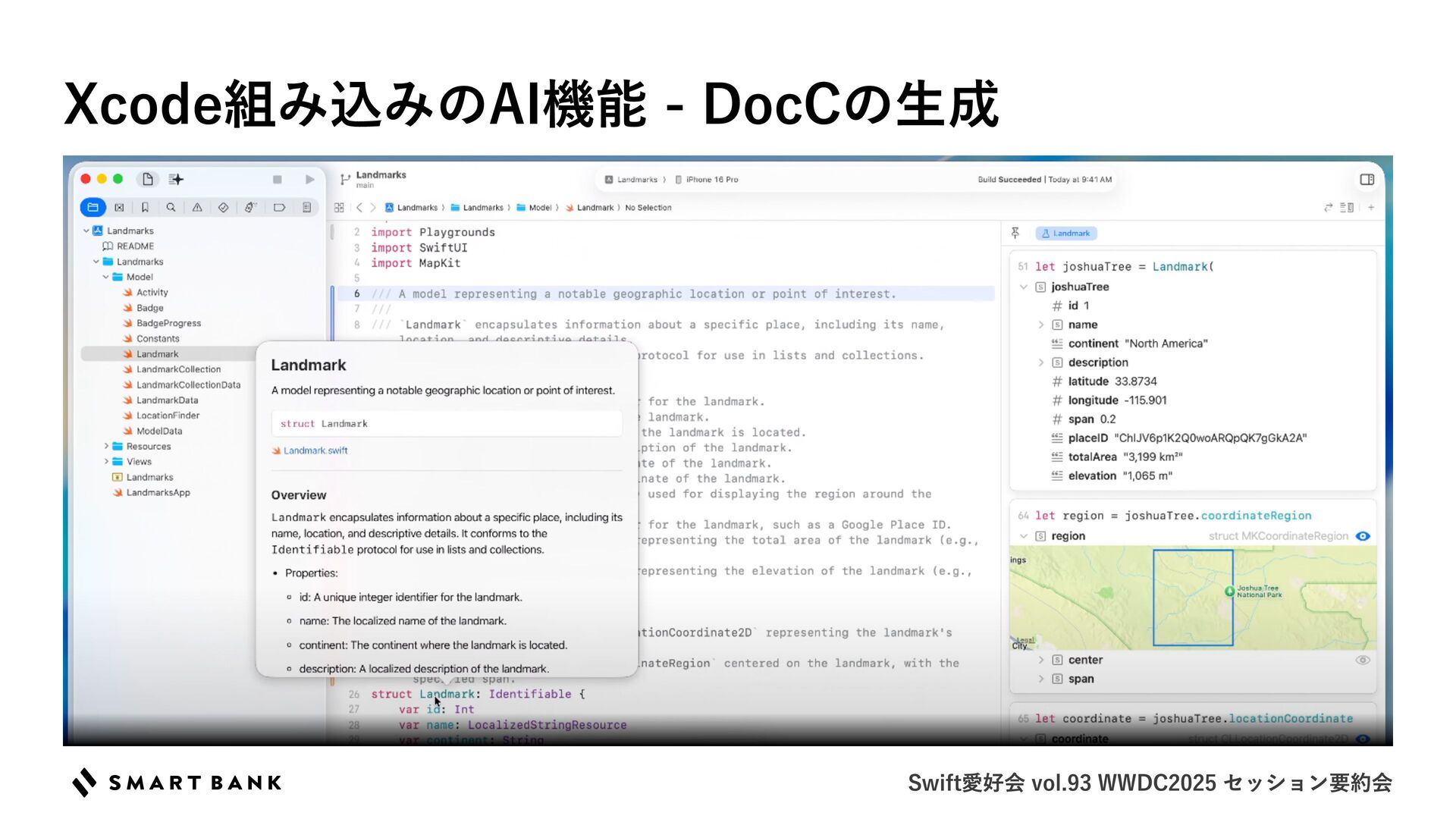This screenshot has height=819, width=1456.
Task: Open the Project navigator tab
Action: (x=93, y=207)
